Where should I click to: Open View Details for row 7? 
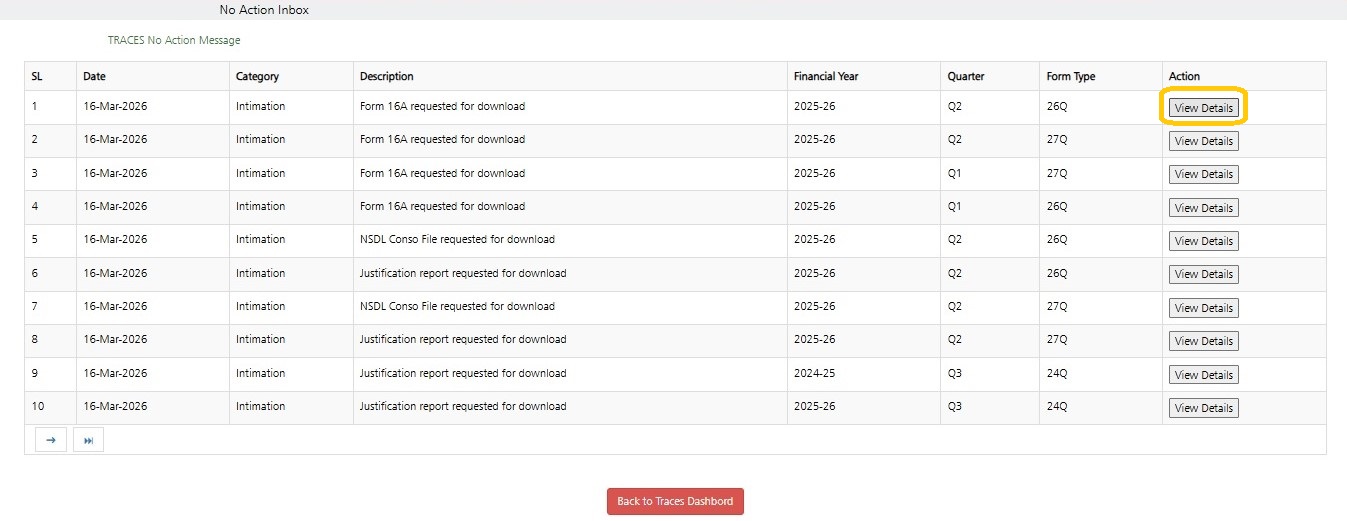click(x=1203, y=308)
